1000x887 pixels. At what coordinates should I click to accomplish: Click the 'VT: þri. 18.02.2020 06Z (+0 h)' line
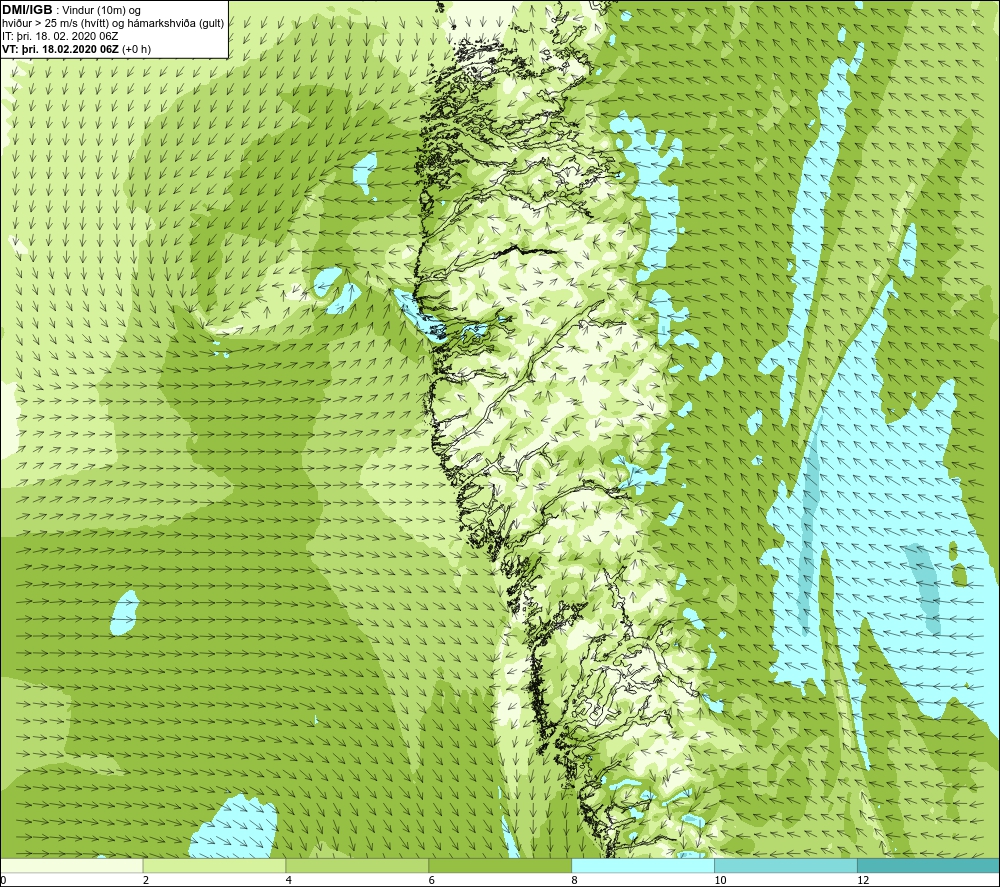pyautogui.click(x=77, y=49)
